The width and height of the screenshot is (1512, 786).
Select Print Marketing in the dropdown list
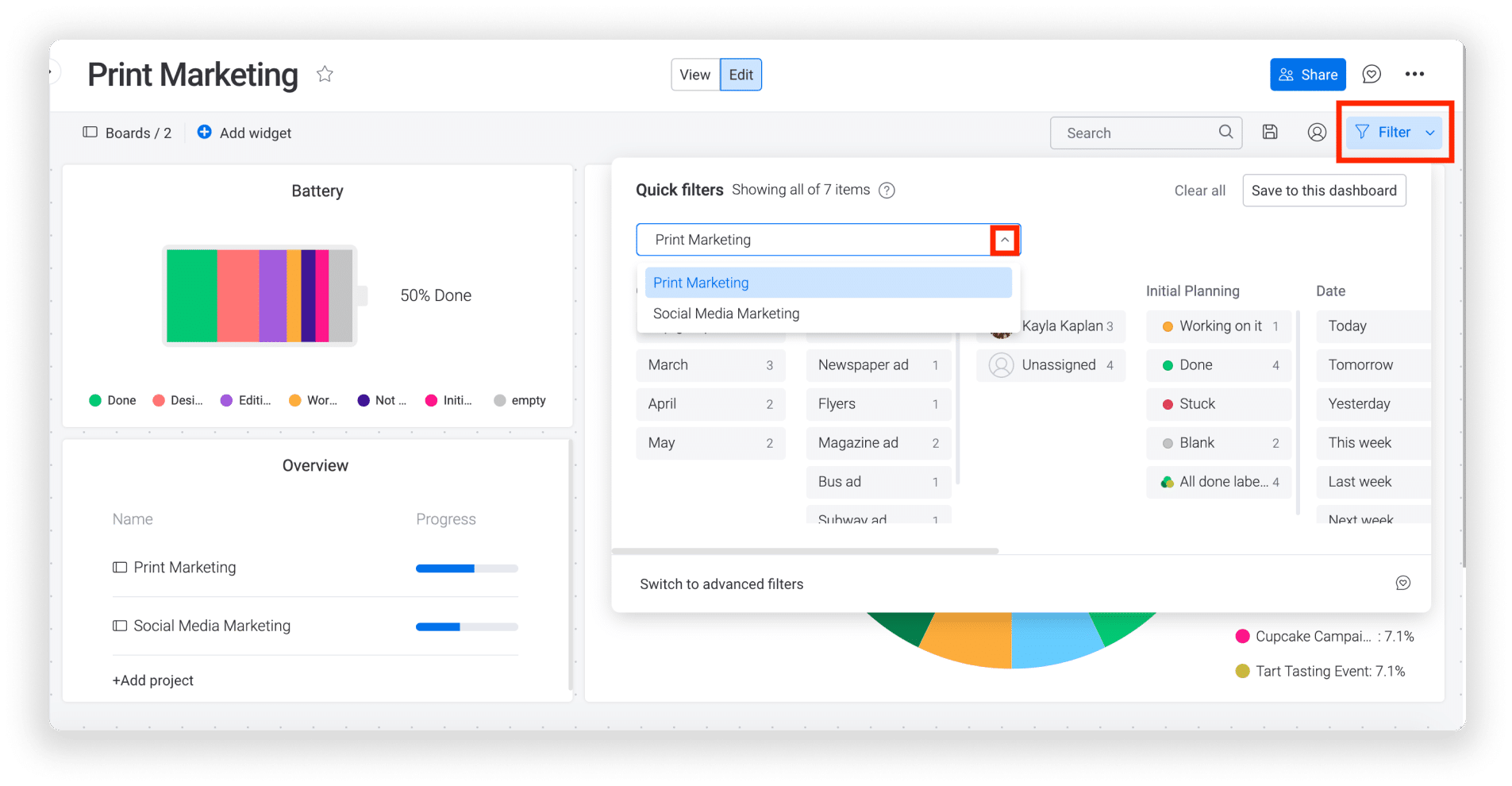828,283
